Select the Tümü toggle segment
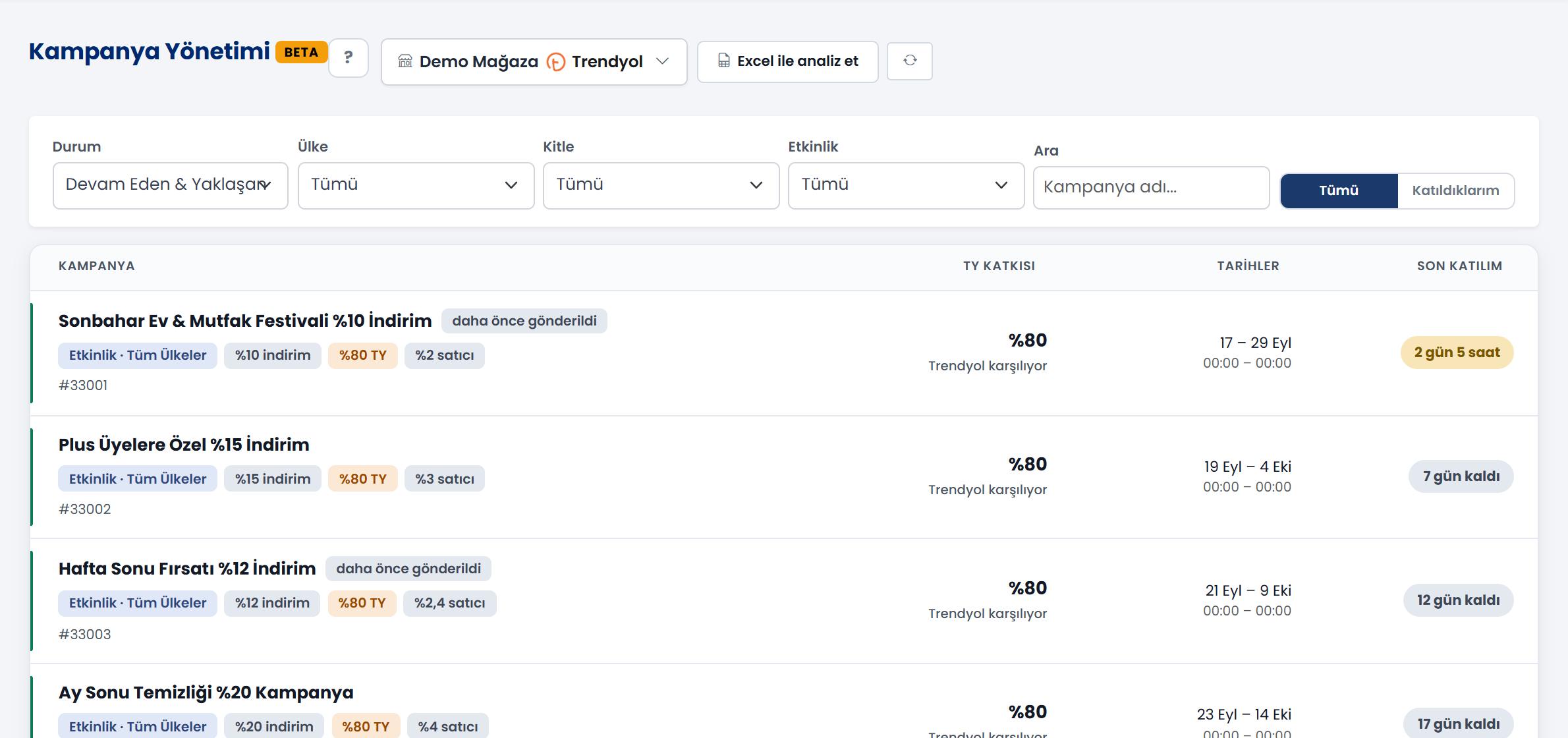The width and height of the screenshot is (1568, 738). (x=1339, y=190)
